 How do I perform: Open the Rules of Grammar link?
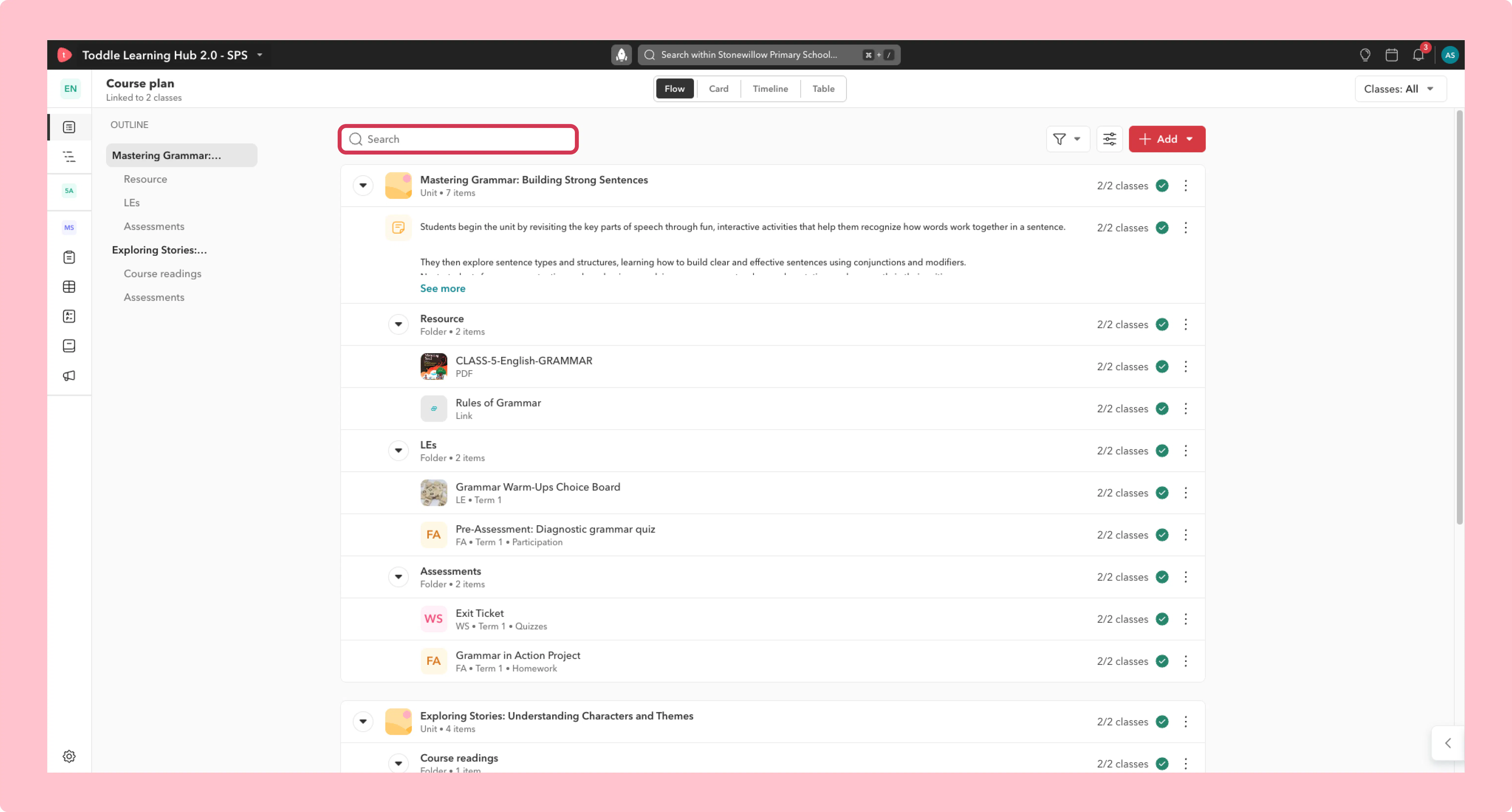click(498, 403)
